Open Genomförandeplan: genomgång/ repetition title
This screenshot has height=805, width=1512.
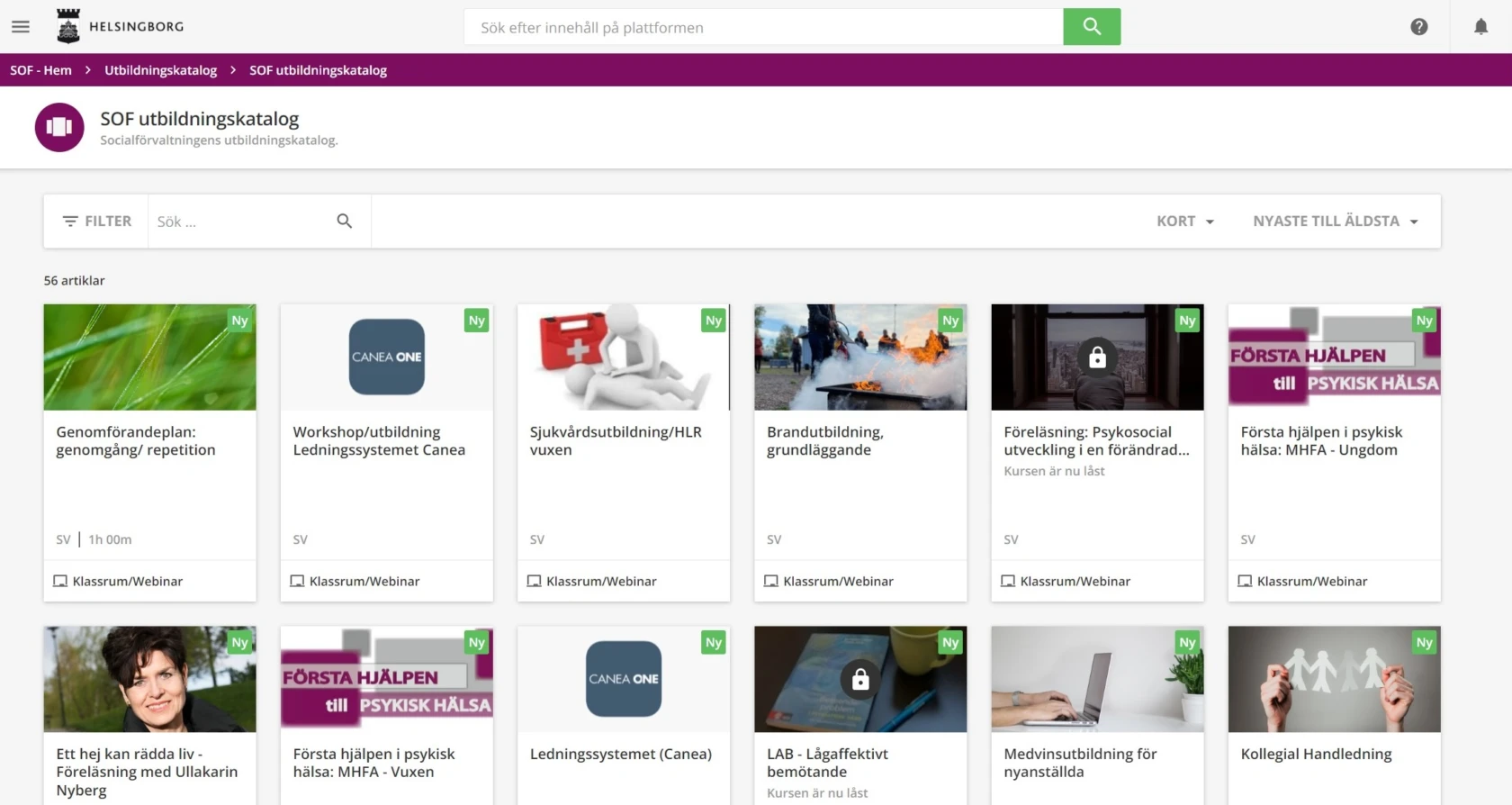coord(136,441)
